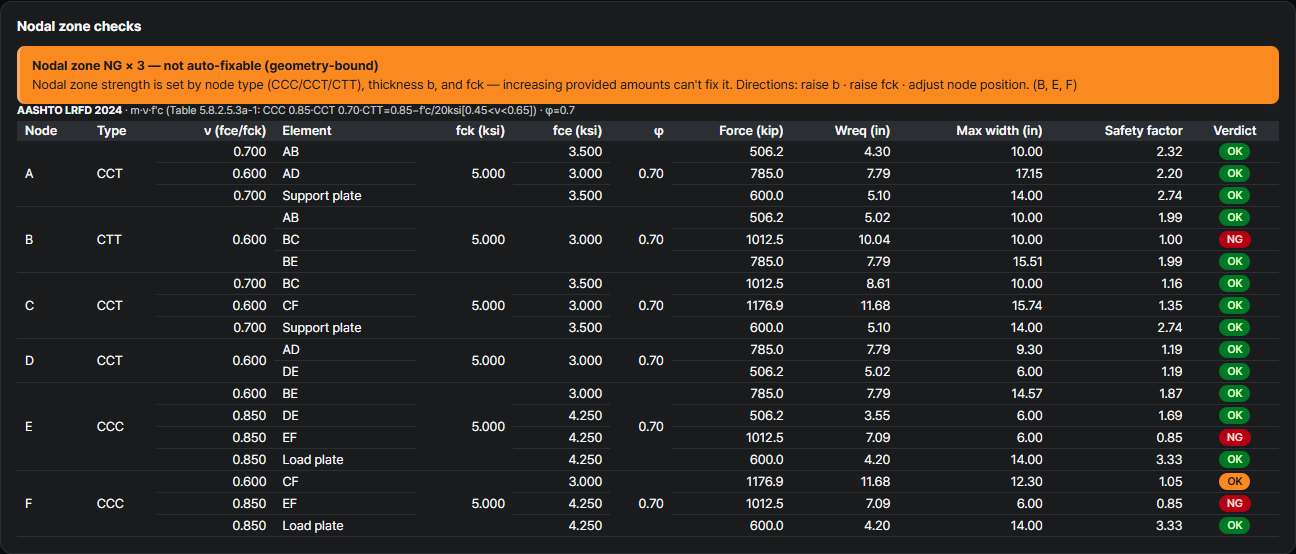Viewport: 1296px width, 554px height.
Task: Click the safety factor 1.69 value
Action: 1170,416
